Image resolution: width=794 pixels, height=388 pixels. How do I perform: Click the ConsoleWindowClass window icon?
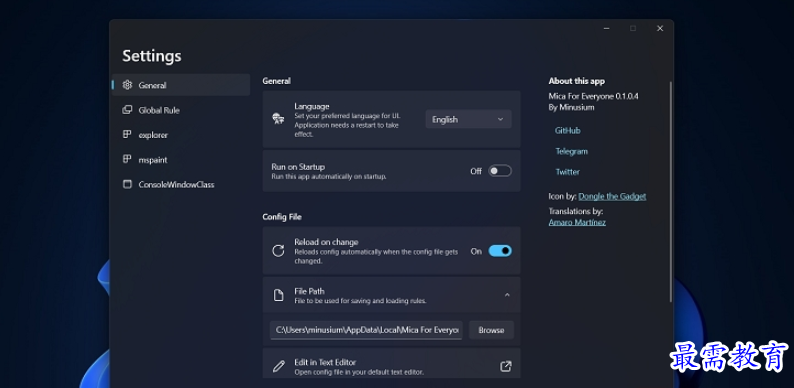(x=127, y=184)
